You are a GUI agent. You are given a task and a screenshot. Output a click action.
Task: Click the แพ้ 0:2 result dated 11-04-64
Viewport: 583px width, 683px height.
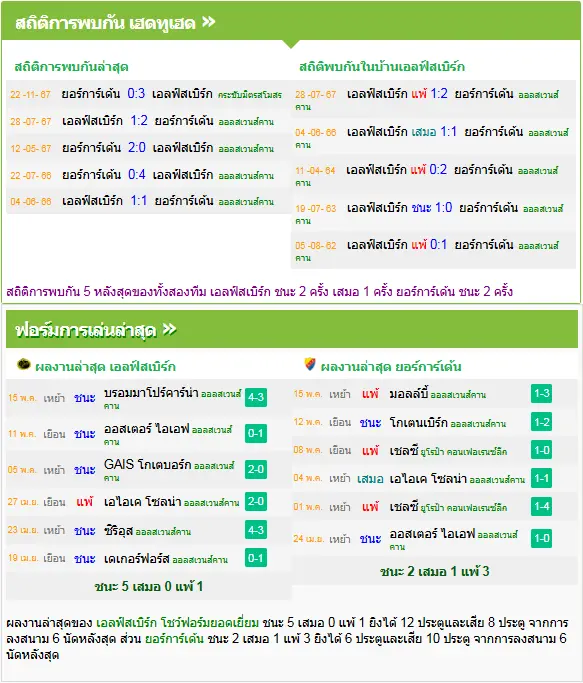[x=428, y=169]
